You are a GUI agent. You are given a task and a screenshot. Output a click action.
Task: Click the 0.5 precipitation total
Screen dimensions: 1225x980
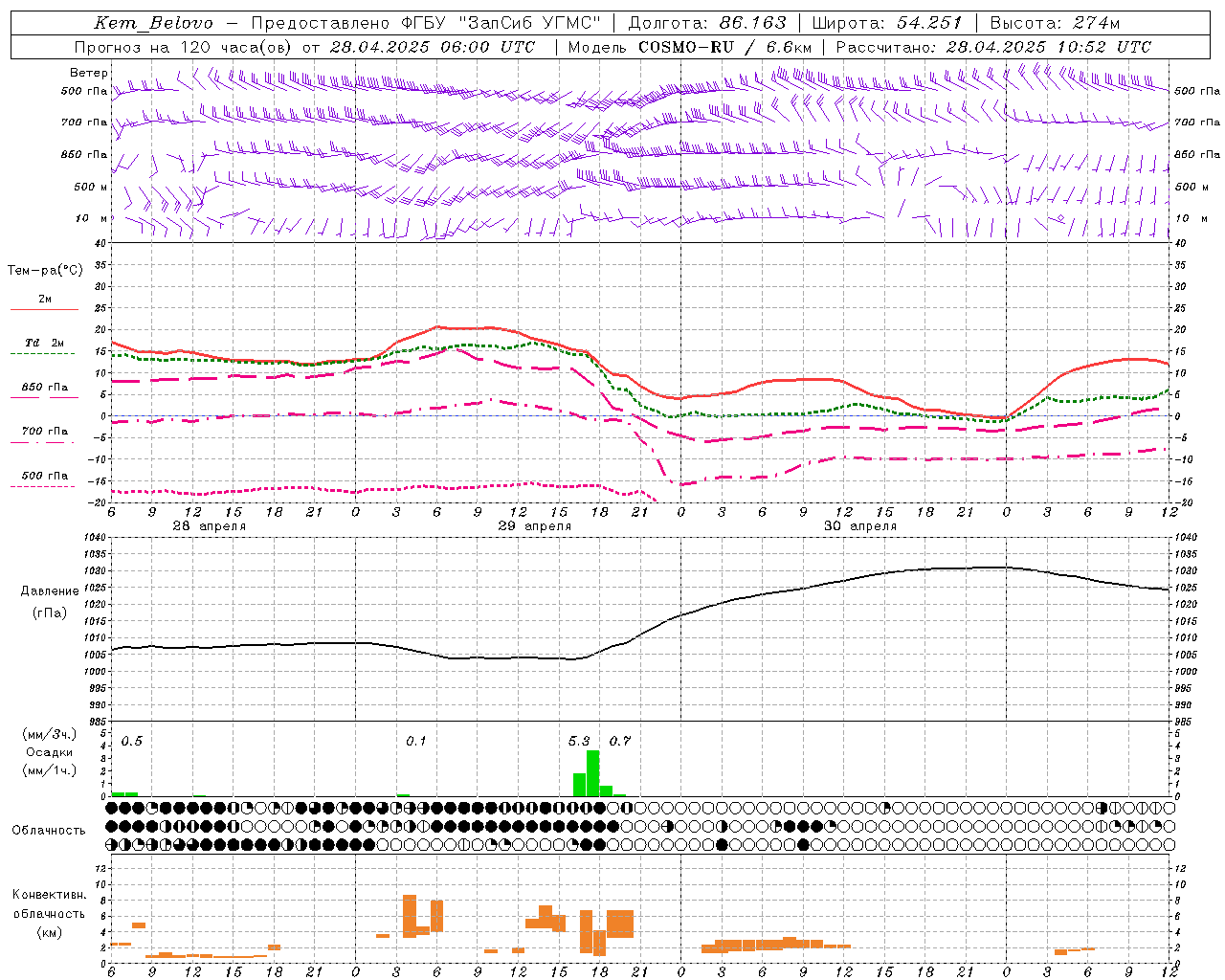pos(132,742)
